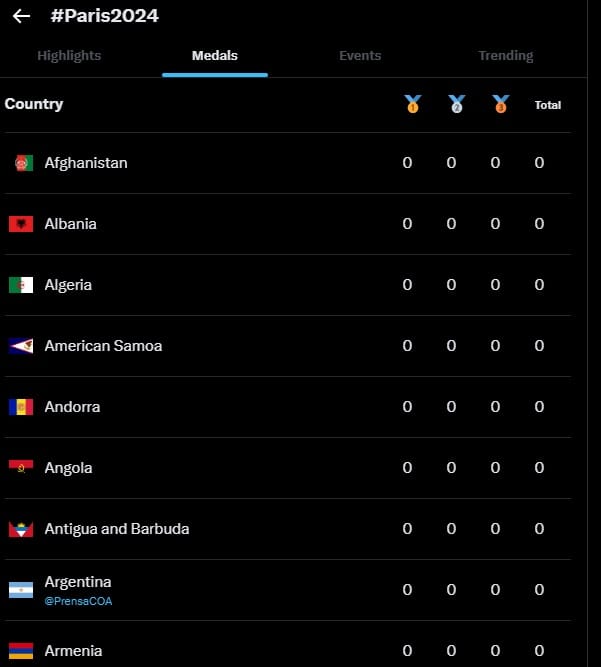Click the Angola flag icon
Screen dimensions: 601x667
pyautogui.click(x=21, y=467)
